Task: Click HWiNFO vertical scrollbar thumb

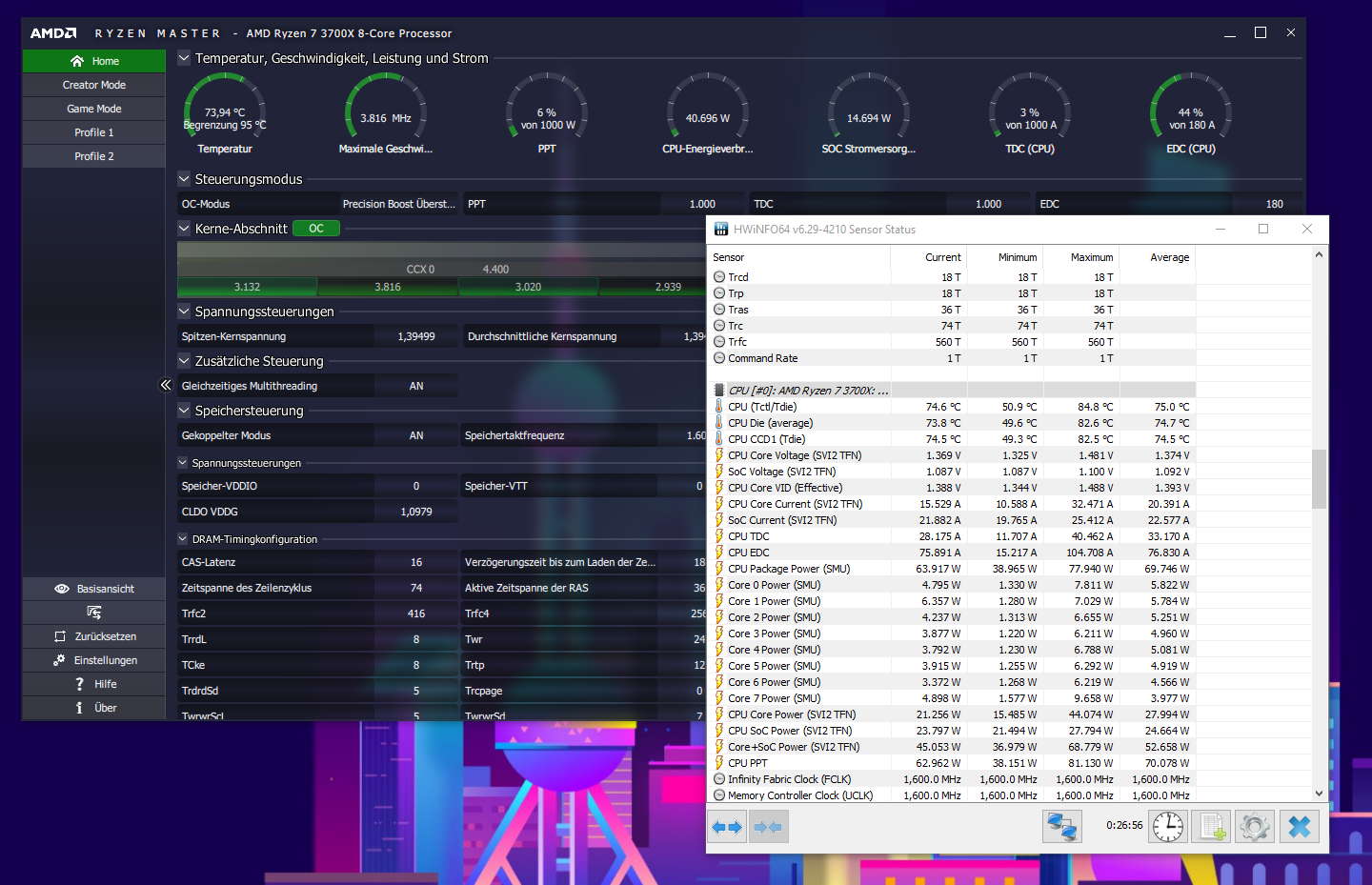Action: click(1319, 479)
